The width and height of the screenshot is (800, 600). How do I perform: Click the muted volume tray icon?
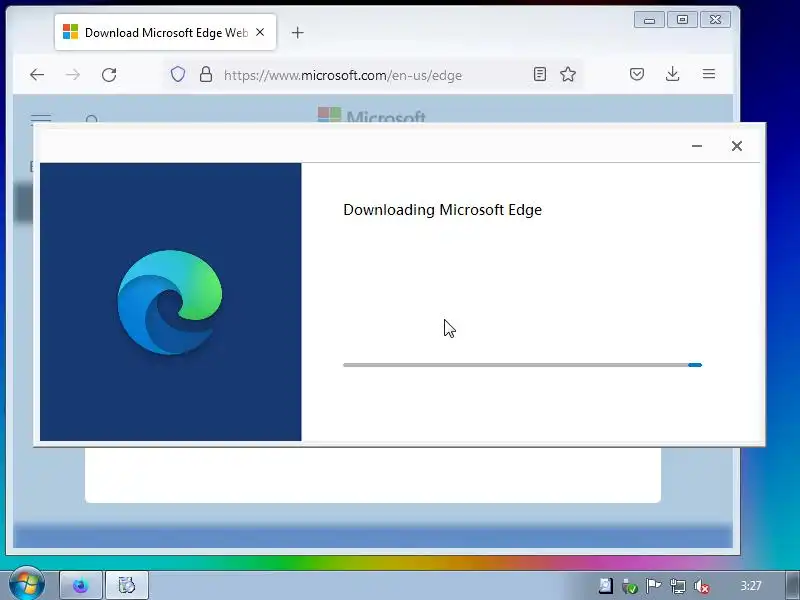pyautogui.click(x=702, y=586)
